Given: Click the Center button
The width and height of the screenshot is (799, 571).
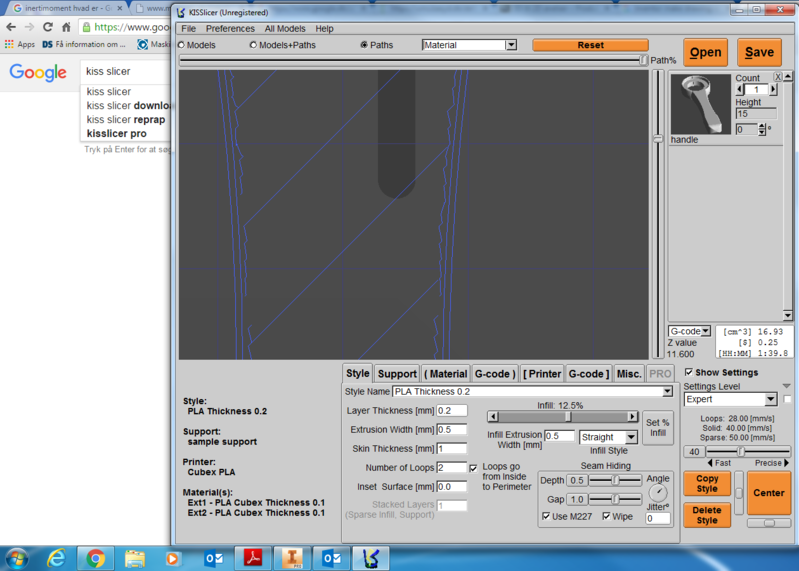Looking at the screenshot, I should point(769,493).
